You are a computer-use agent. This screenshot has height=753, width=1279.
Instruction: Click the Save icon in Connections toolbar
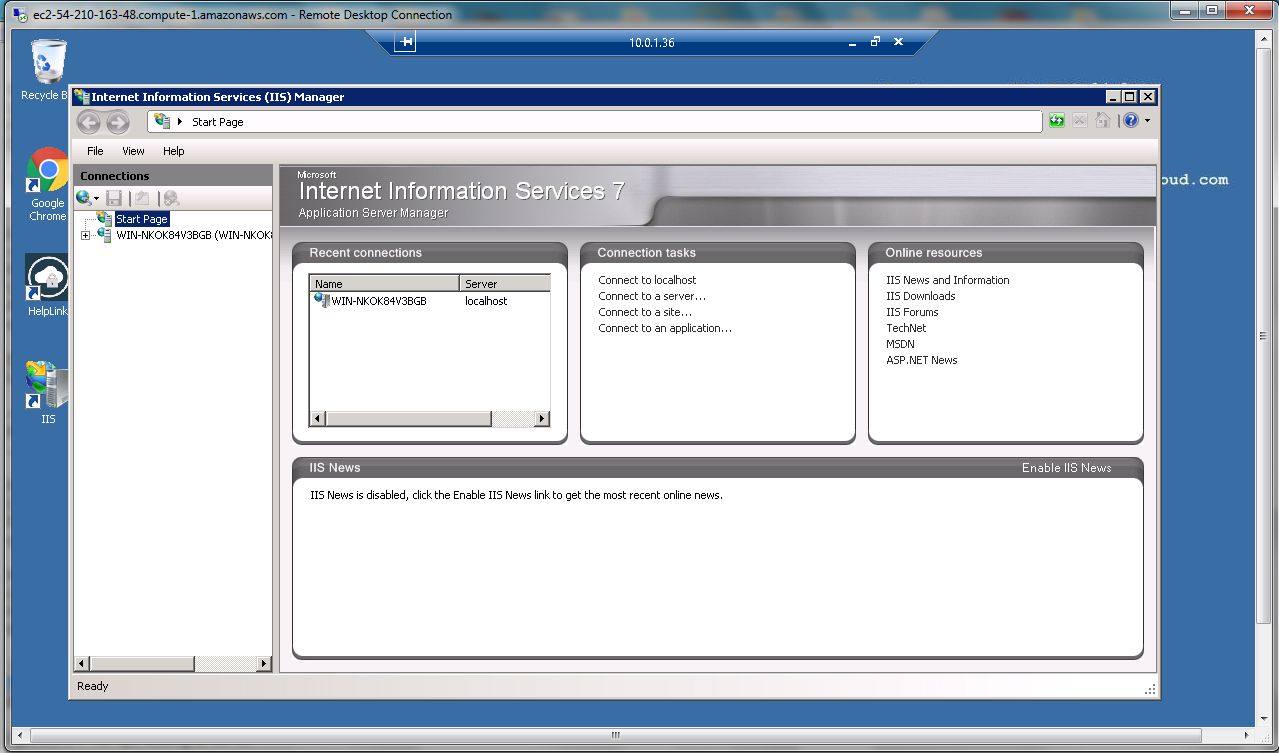tap(114, 198)
